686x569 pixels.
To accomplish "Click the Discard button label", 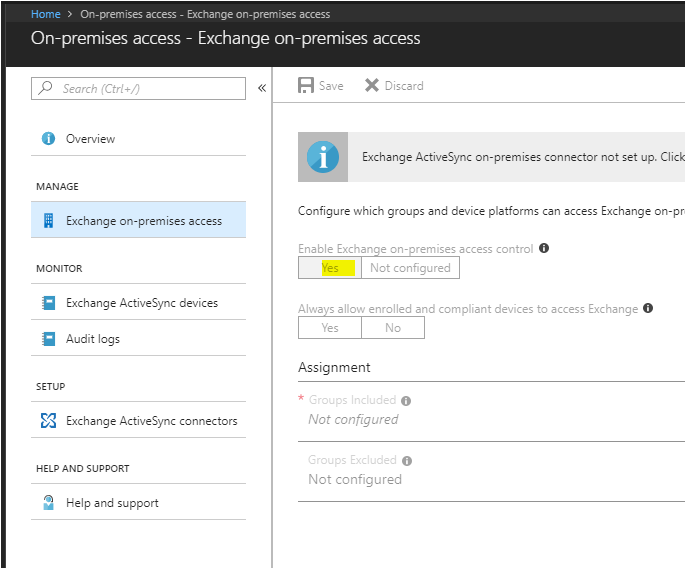I will click(404, 86).
